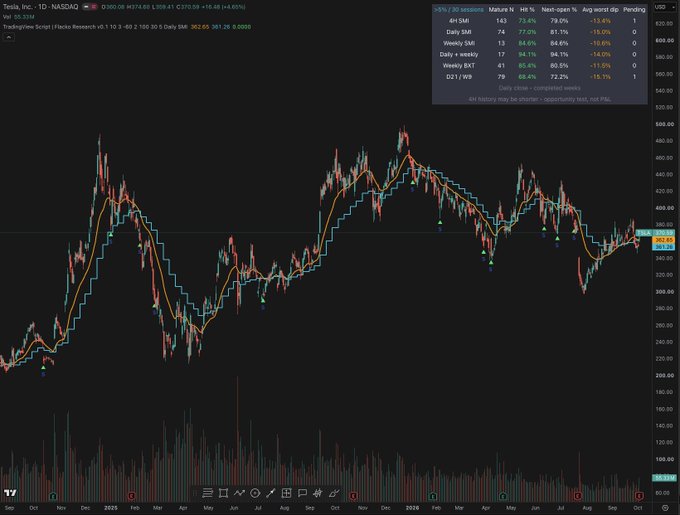Click the Flacko Research indicator legend label
Screen dimensions: 680x515
coord(95,27)
